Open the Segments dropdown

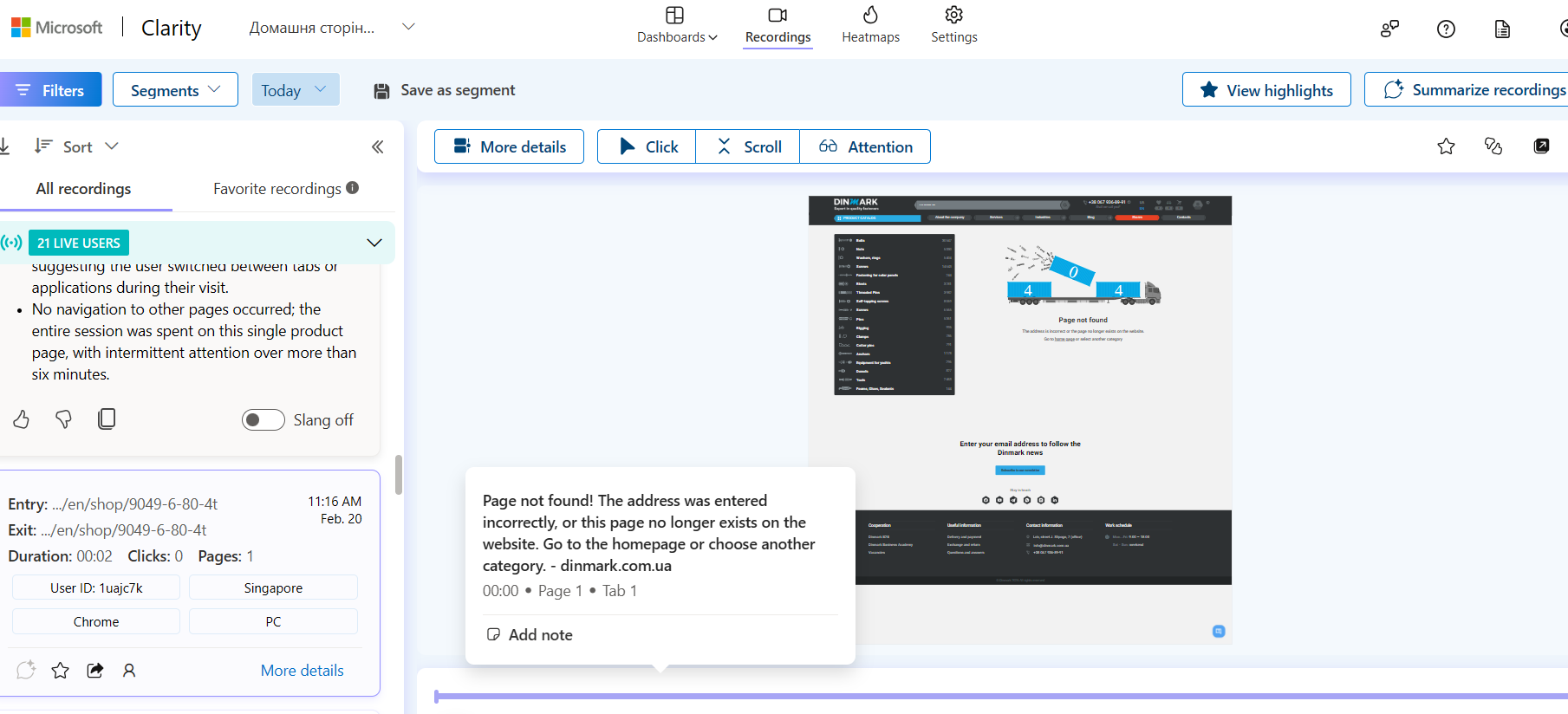pyautogui.click(x=175, y=89)
